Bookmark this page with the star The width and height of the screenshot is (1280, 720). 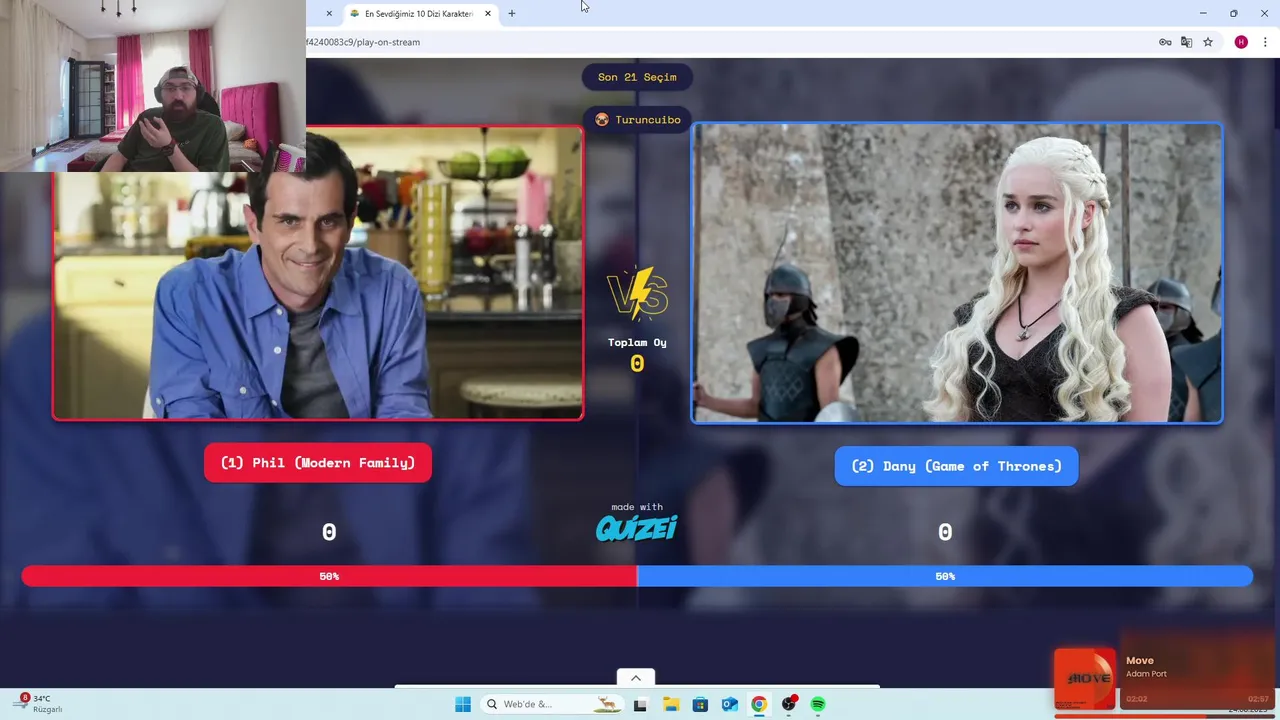(x=1208, y=42)
